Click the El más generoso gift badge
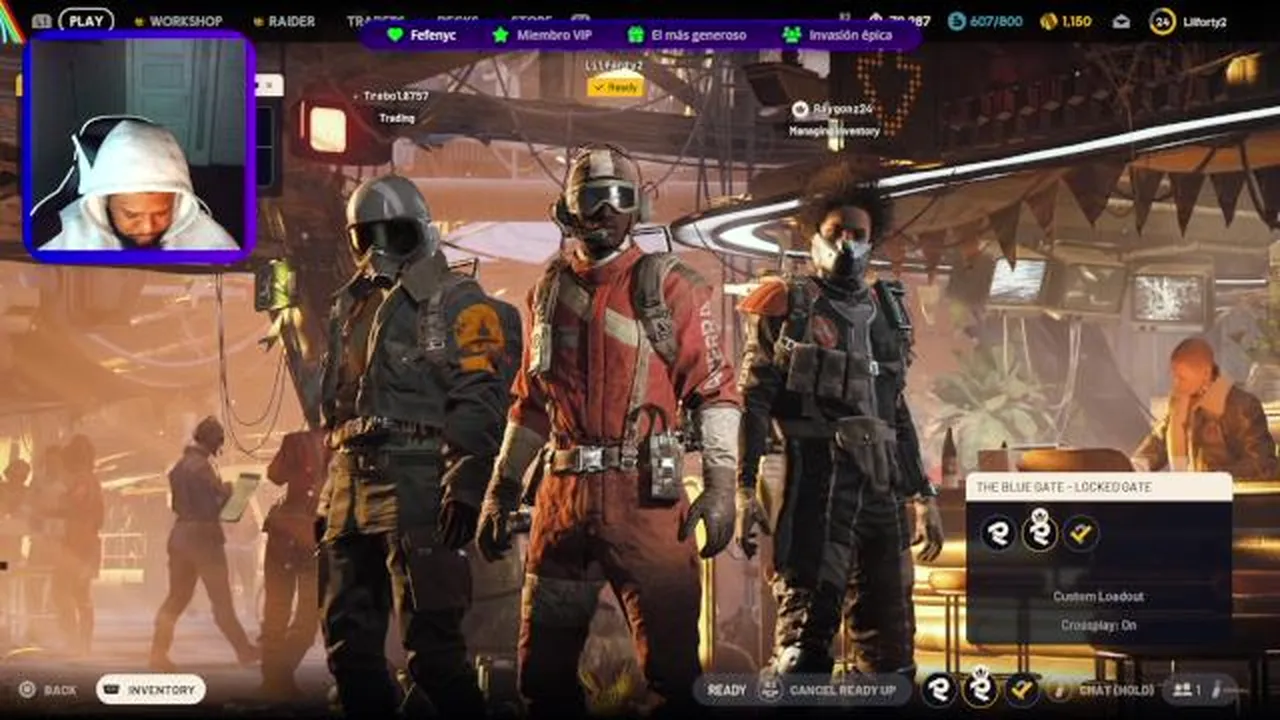The height and width of the screenshot is (720, 1280). (687, 35)
